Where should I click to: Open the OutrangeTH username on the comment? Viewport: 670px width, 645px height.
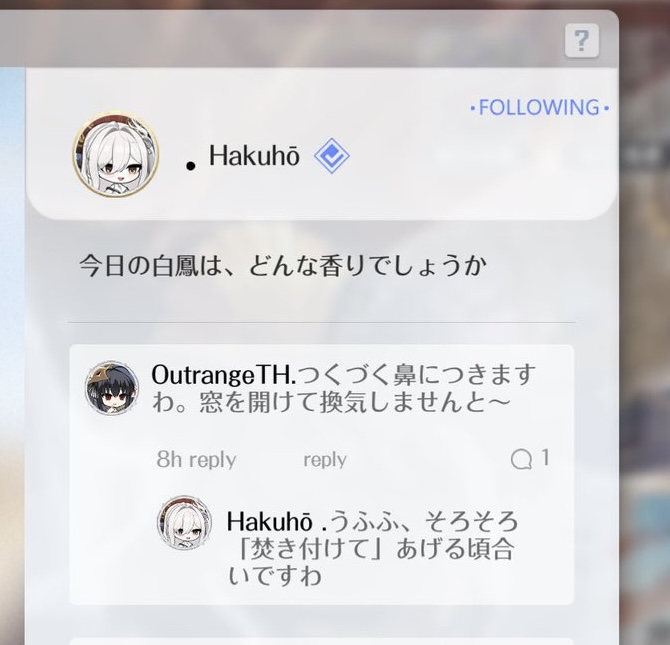(x=223, y=375)
